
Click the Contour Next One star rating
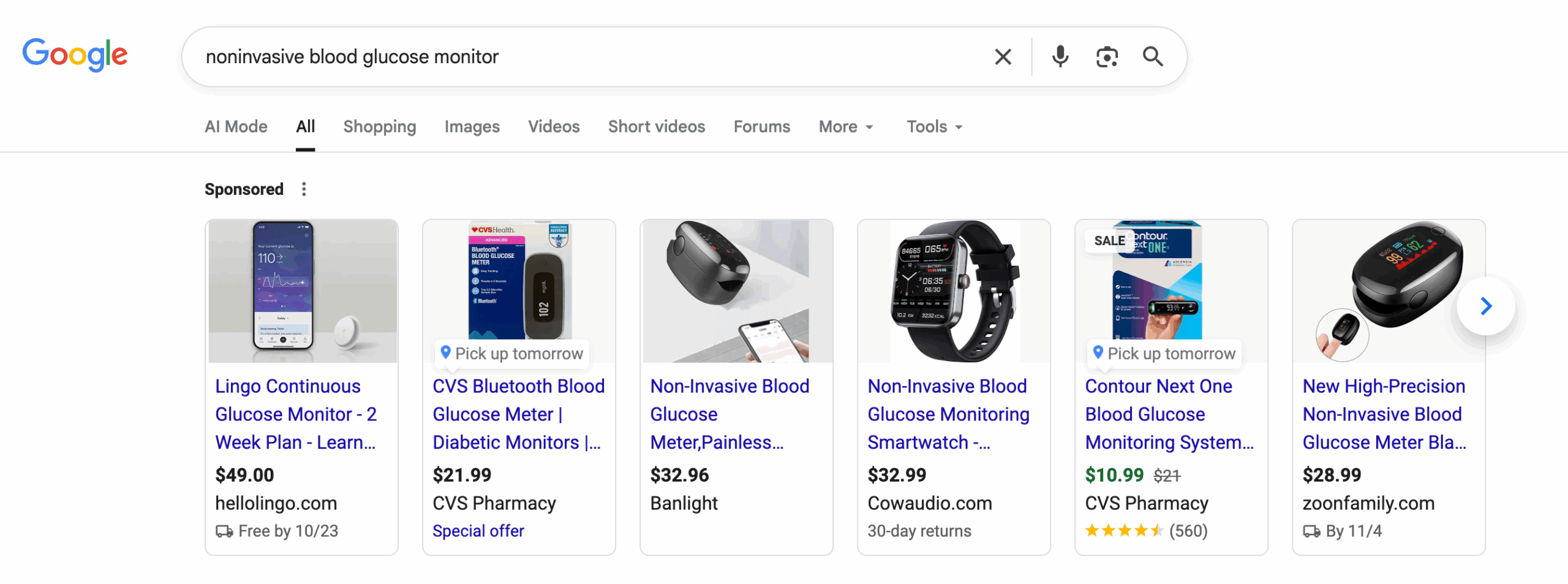1123,531
